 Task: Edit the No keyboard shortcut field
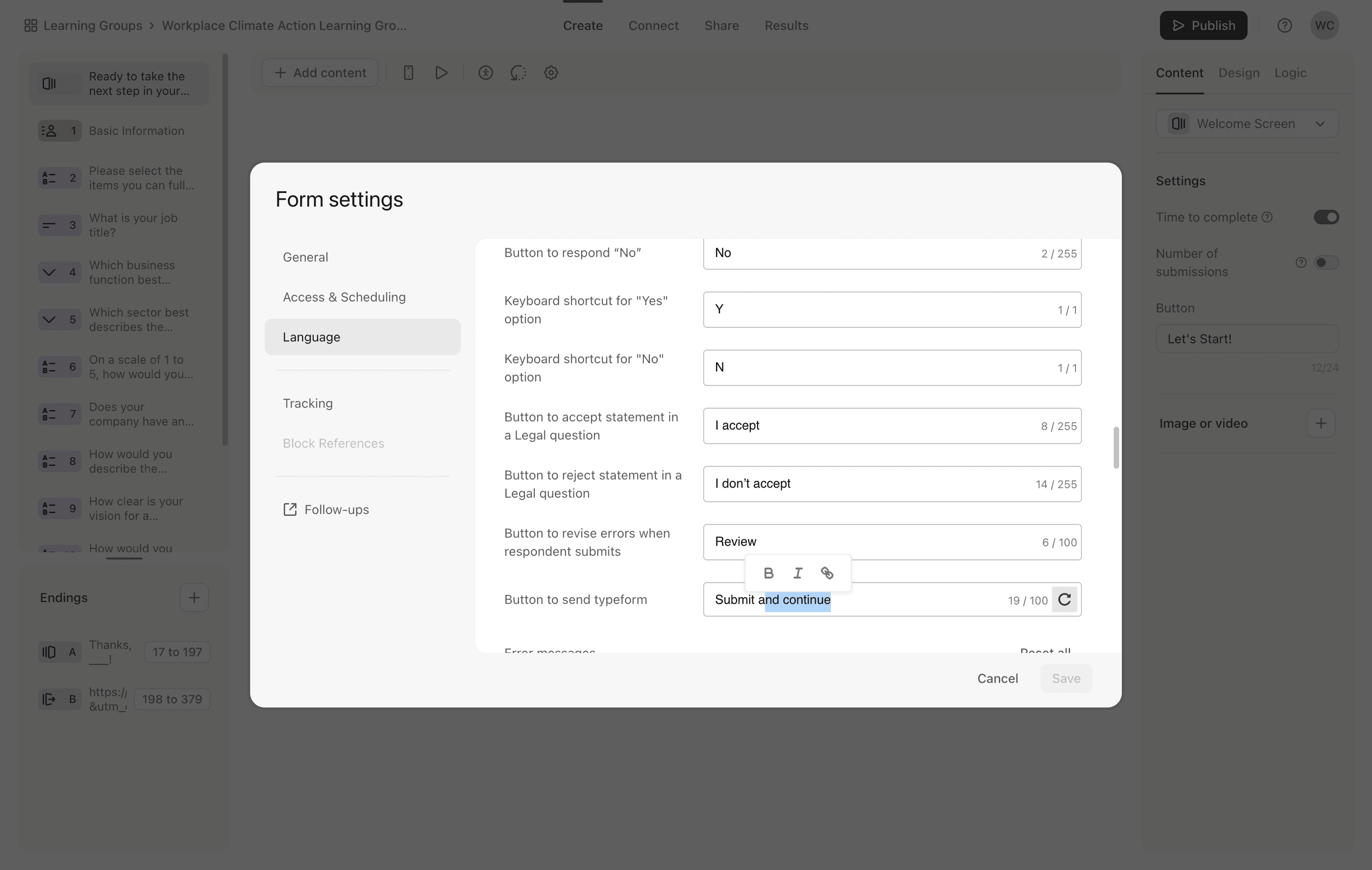[892, 367]
